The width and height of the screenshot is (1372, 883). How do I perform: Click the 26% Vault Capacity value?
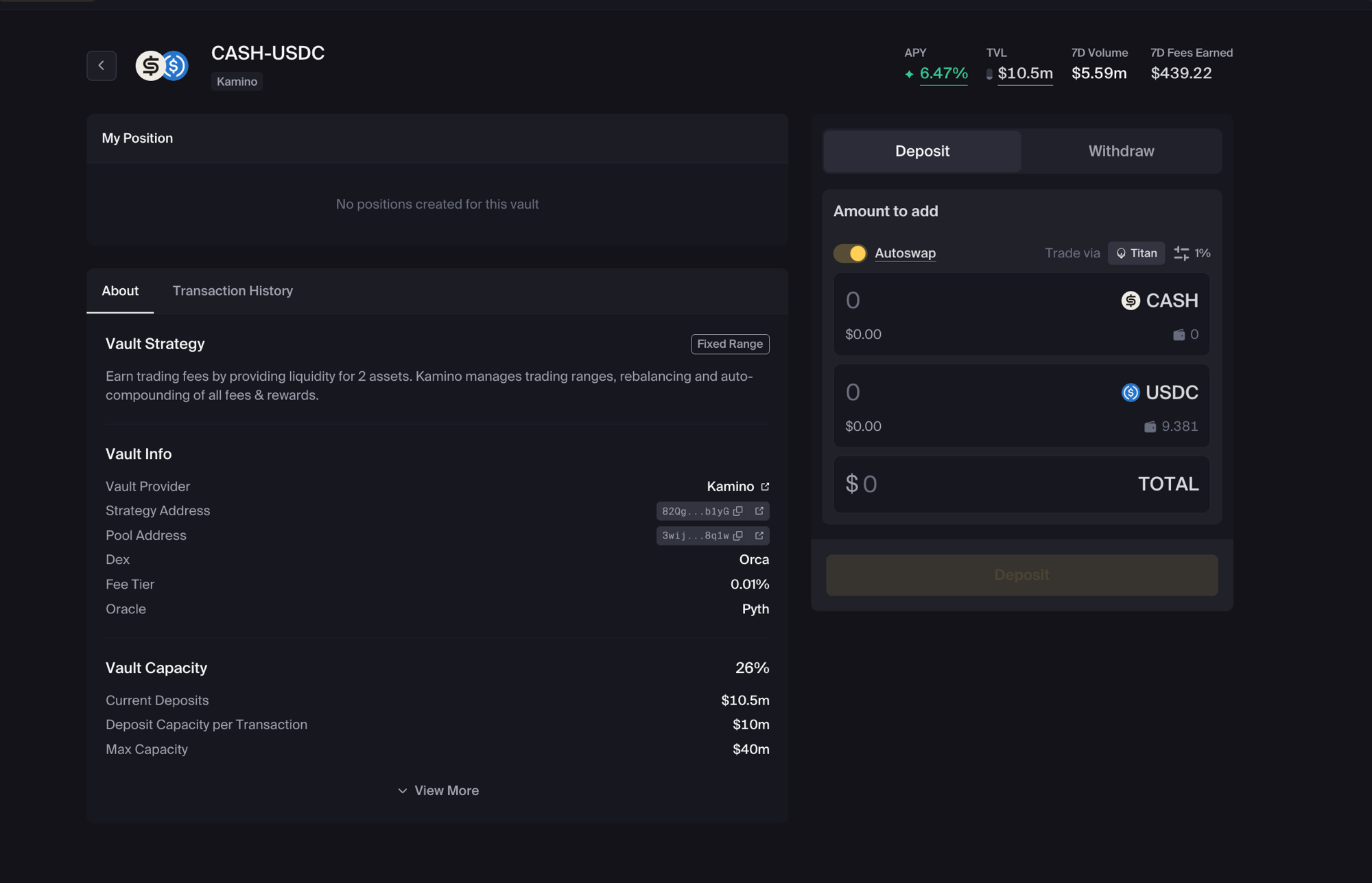pyautogui.click(x=752, y=668)
